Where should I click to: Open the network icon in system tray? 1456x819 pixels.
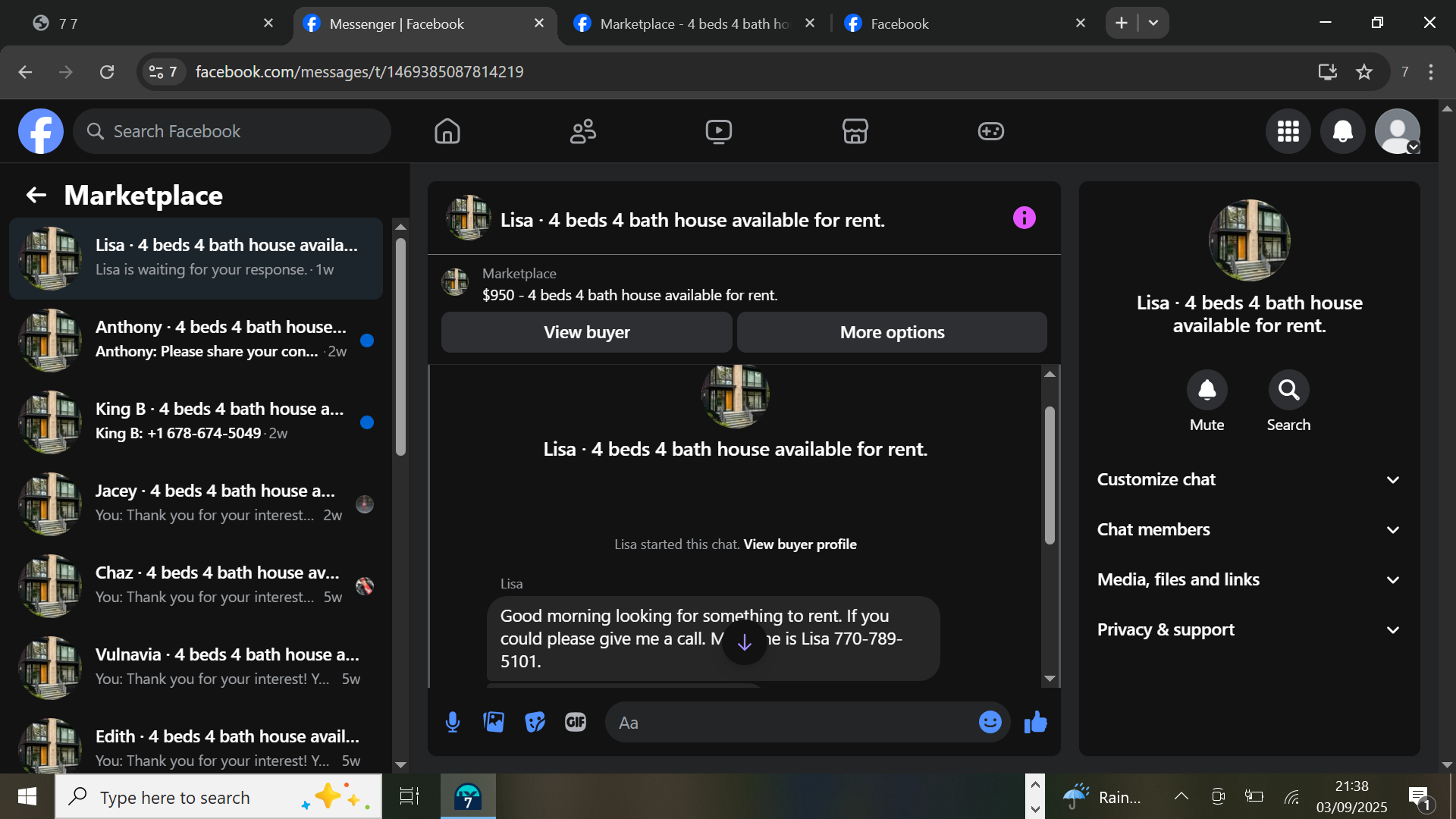tap(1291, 796)
